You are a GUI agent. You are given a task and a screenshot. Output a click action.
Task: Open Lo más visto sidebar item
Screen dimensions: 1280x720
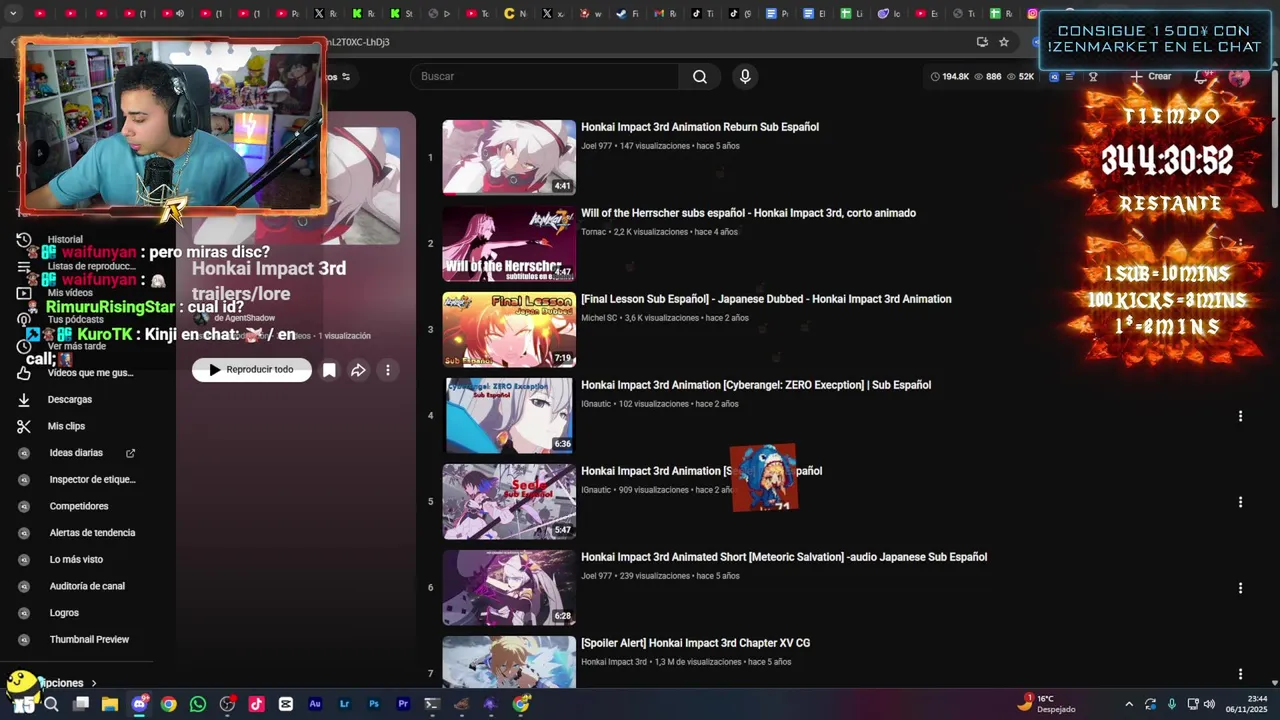point(76,560)
